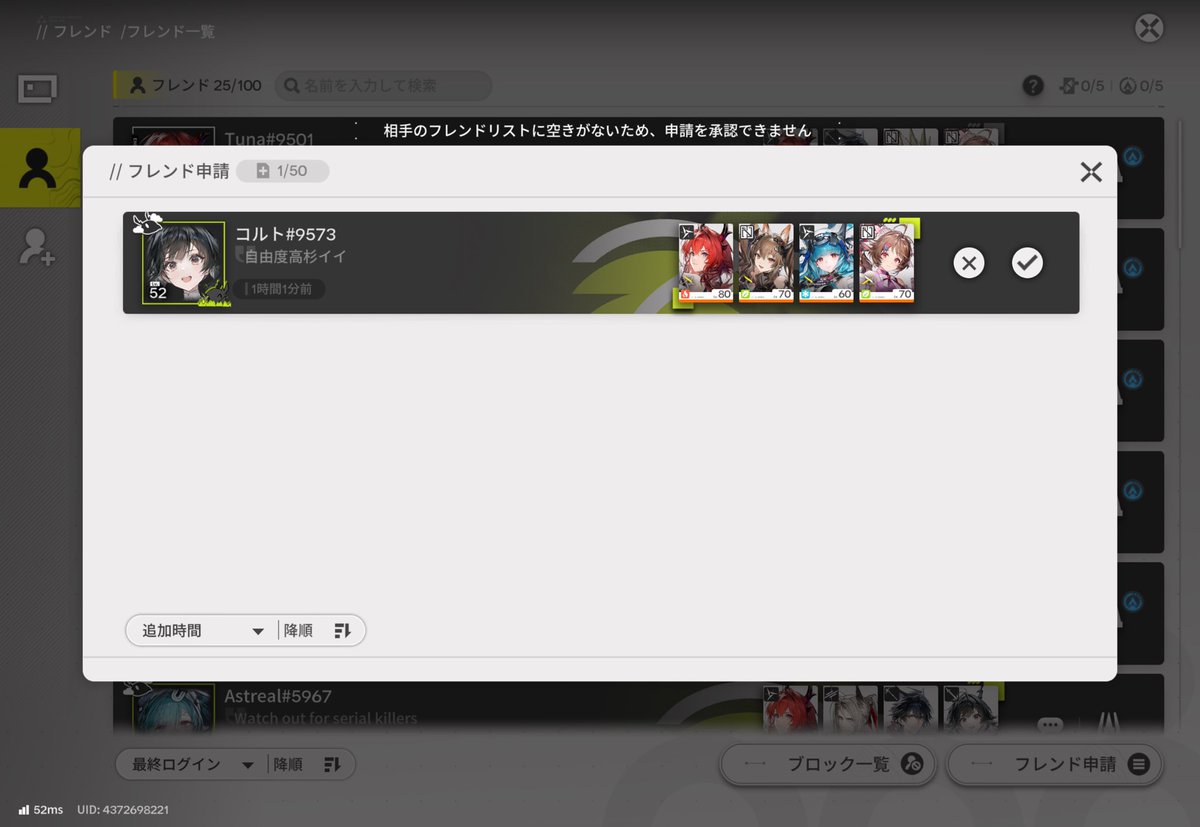Reject the friend request from コルト#9573
This screenshot has height=827, width=1200.
click(x=968, y=263)
